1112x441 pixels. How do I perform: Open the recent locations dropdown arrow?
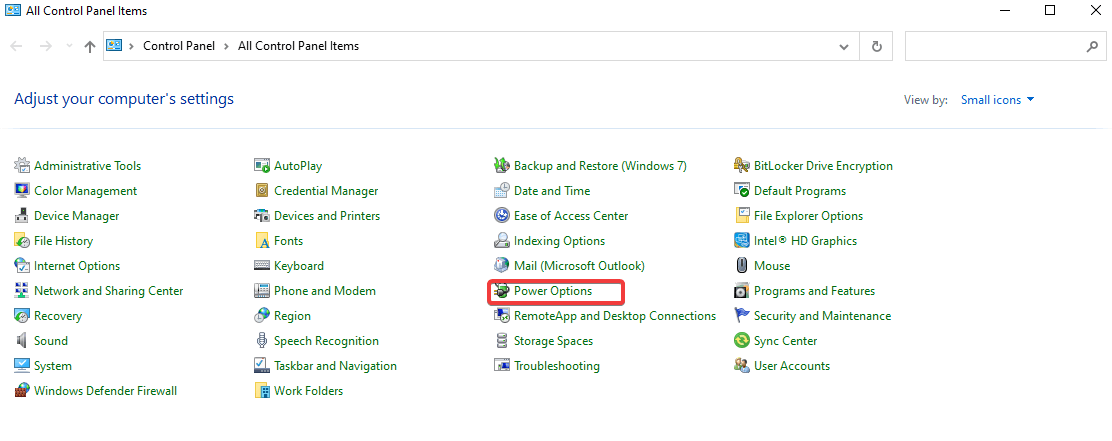[x=69, y=46]
